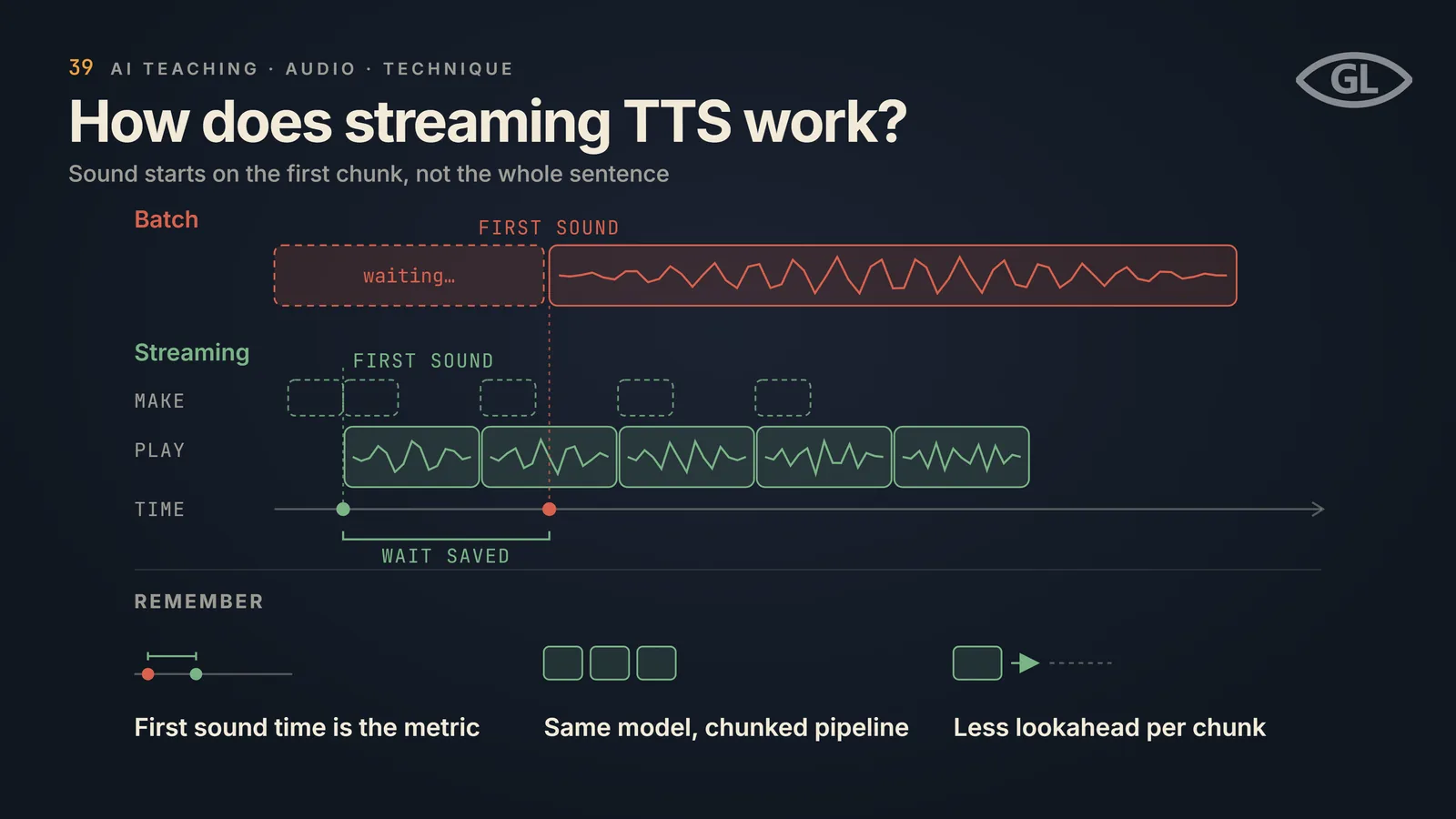Select the red batch waveform block
The image size is (1456, 819).
(893, 276)
